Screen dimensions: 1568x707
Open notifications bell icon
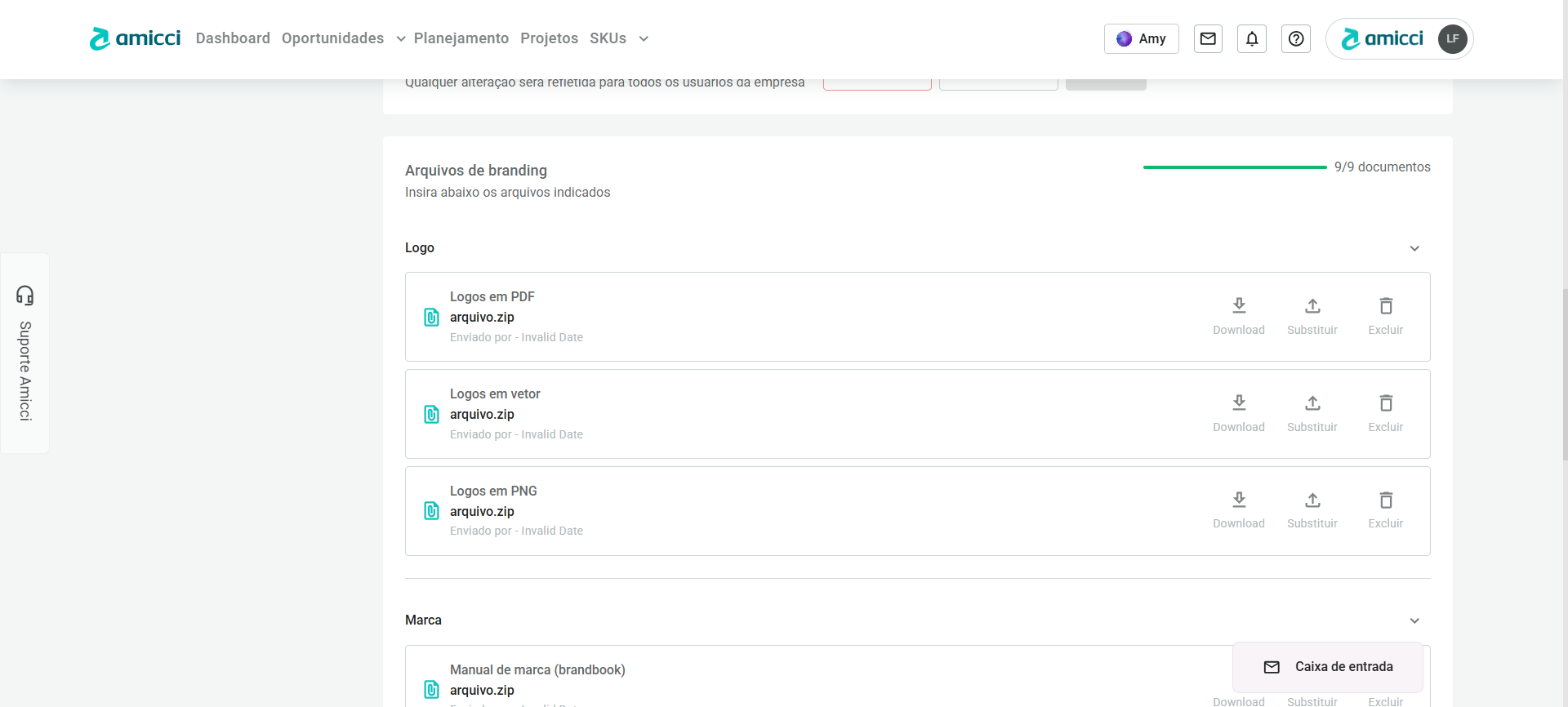tap(1252, 38)
